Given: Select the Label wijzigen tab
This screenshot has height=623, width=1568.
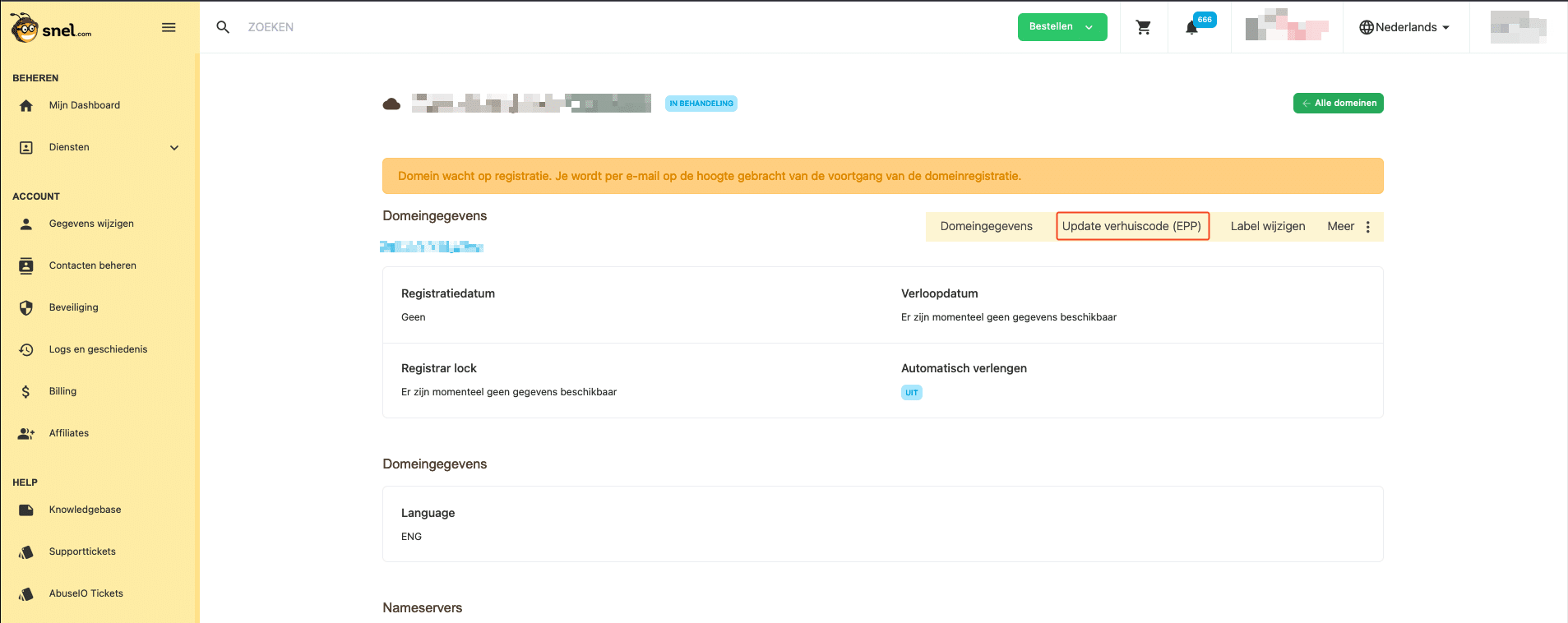Looking at the screenshot, I should (x=1267, y=227).
